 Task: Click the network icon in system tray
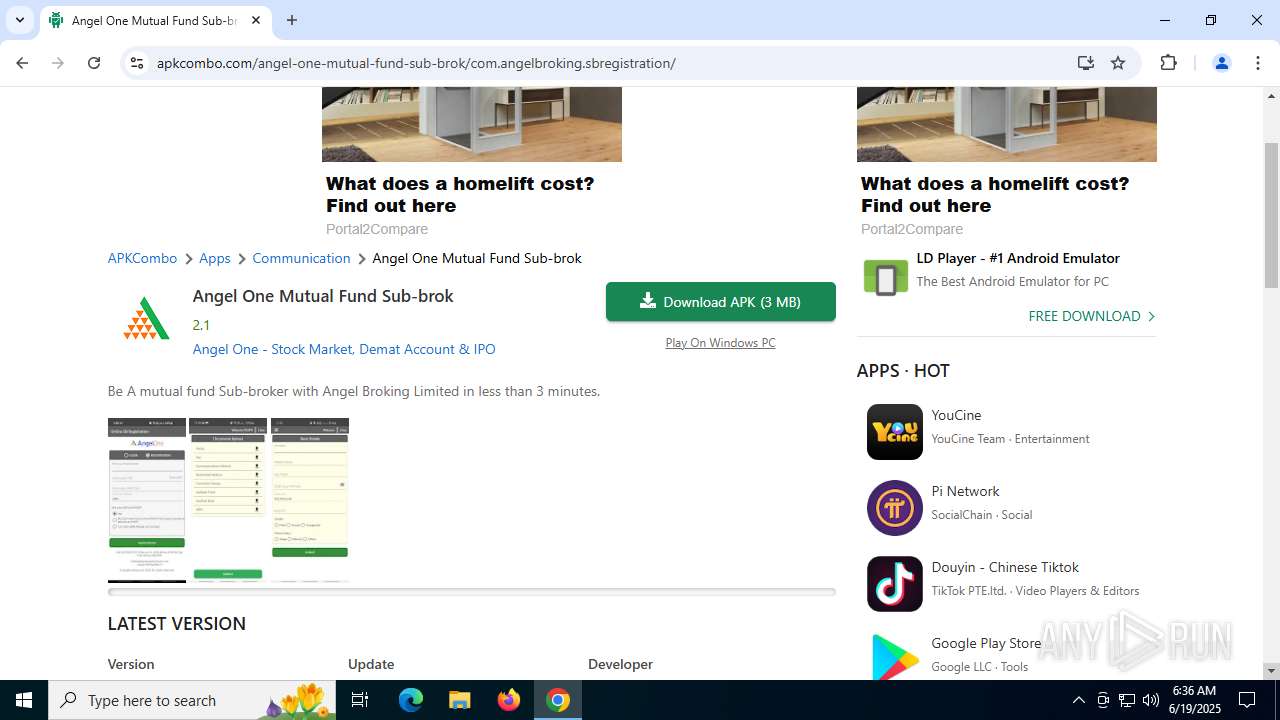1127,700
